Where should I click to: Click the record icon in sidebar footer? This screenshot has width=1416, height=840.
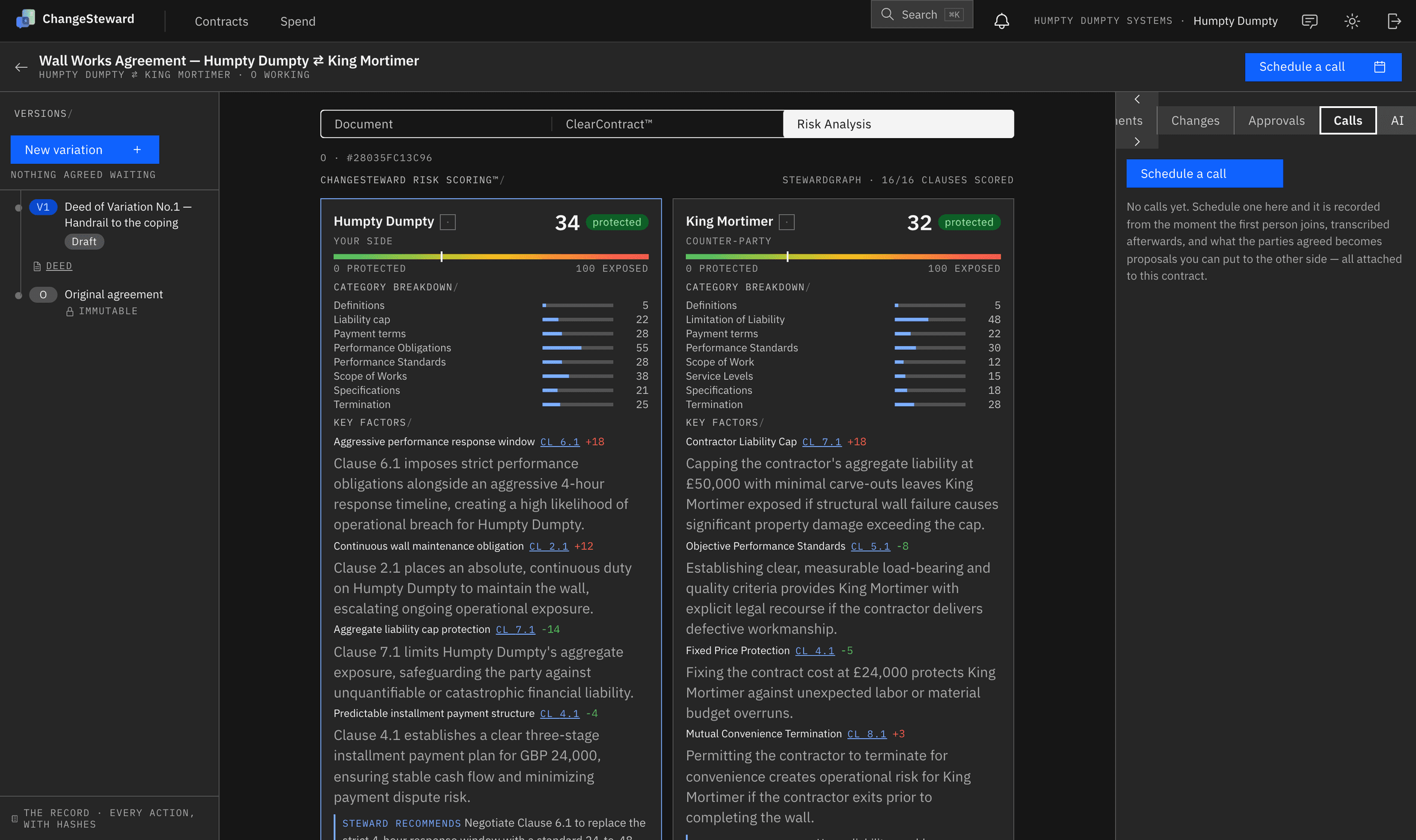[x=14, y=818]
